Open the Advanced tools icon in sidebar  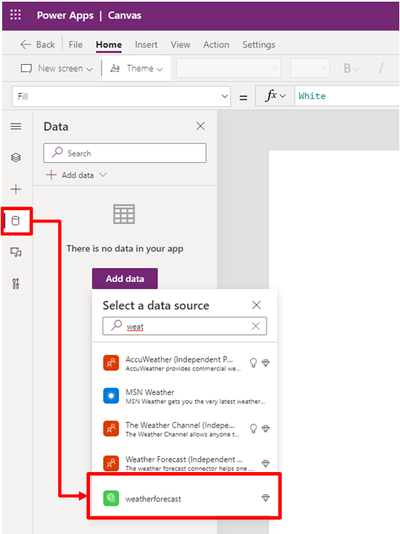pyautogui.click(x=16, y=284)
